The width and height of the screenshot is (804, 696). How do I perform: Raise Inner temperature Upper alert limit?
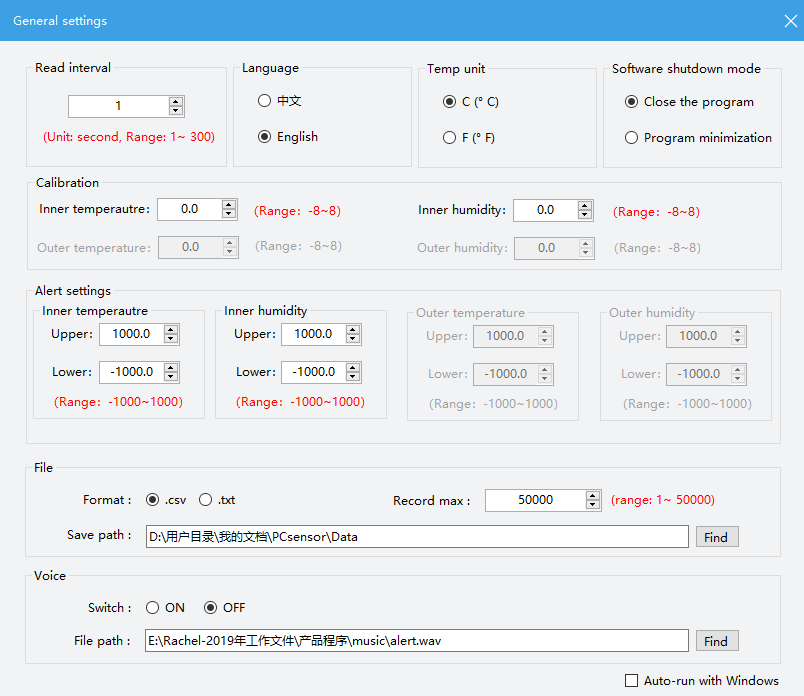pos(171,329)
